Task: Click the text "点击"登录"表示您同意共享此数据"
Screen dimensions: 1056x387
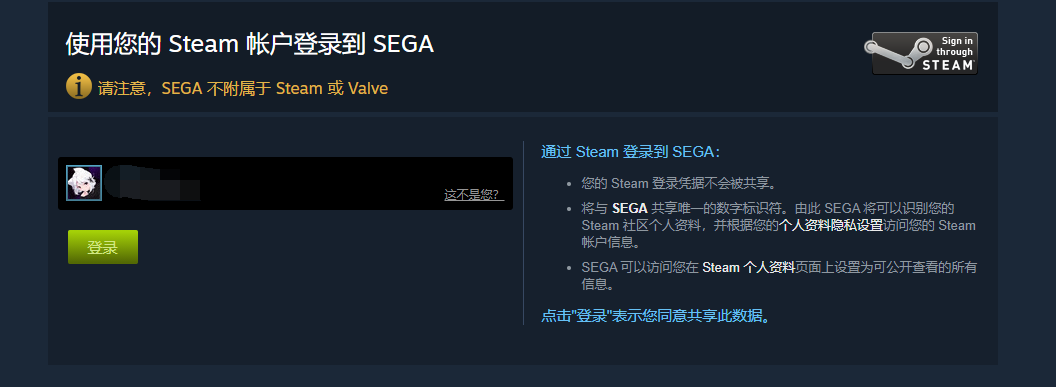Action: (x=657, y=316)
